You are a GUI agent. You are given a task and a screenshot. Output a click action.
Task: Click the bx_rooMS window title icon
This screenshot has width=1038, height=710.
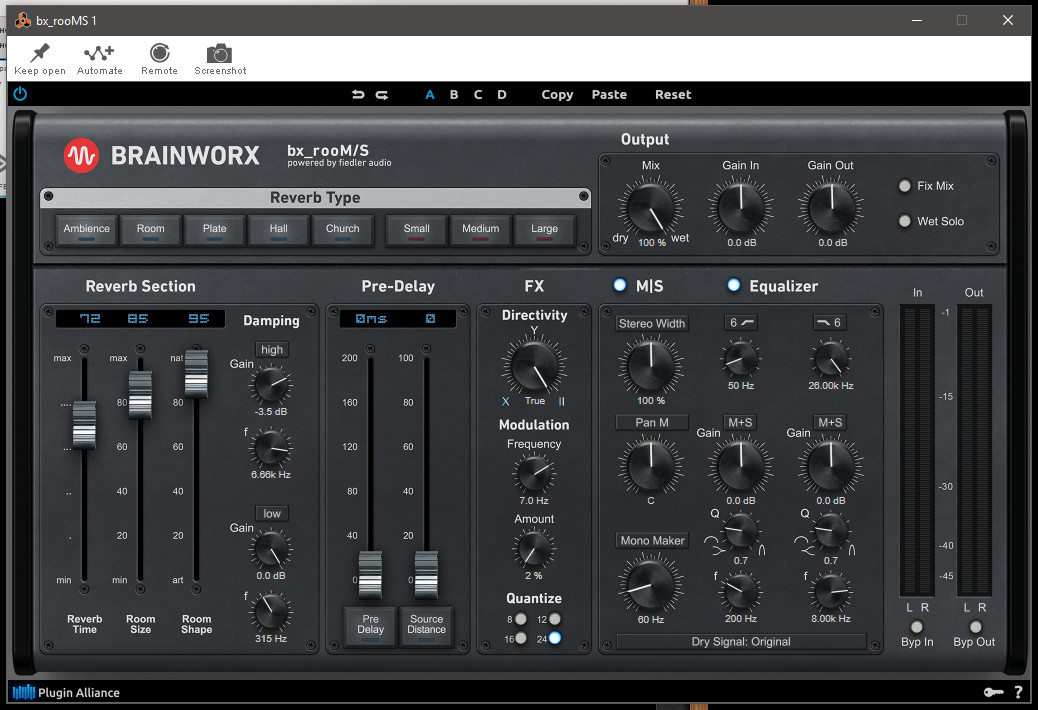tap(23, 21)
